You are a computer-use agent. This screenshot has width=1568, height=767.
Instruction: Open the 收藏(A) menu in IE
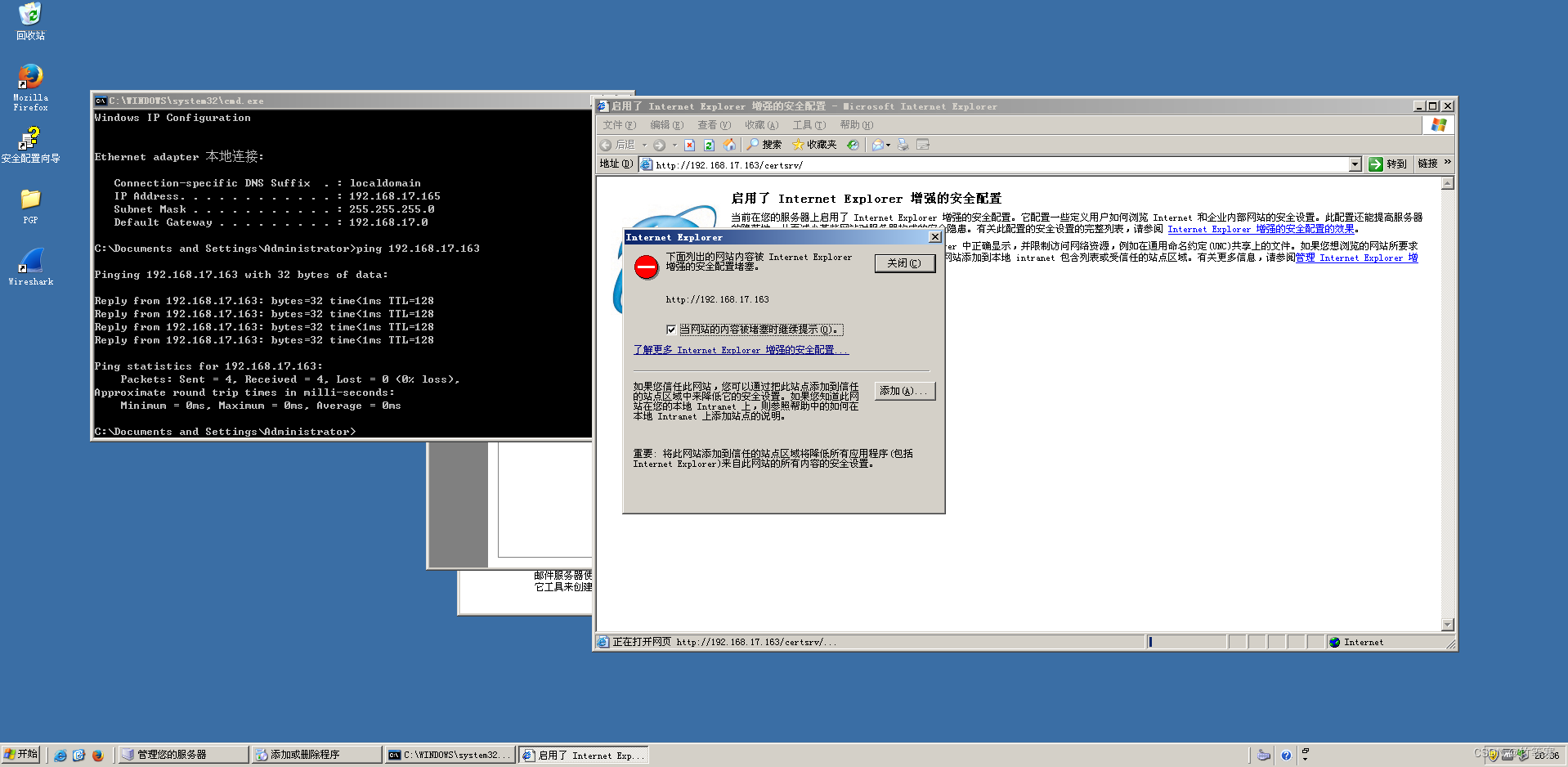click(x=761, y=125)
